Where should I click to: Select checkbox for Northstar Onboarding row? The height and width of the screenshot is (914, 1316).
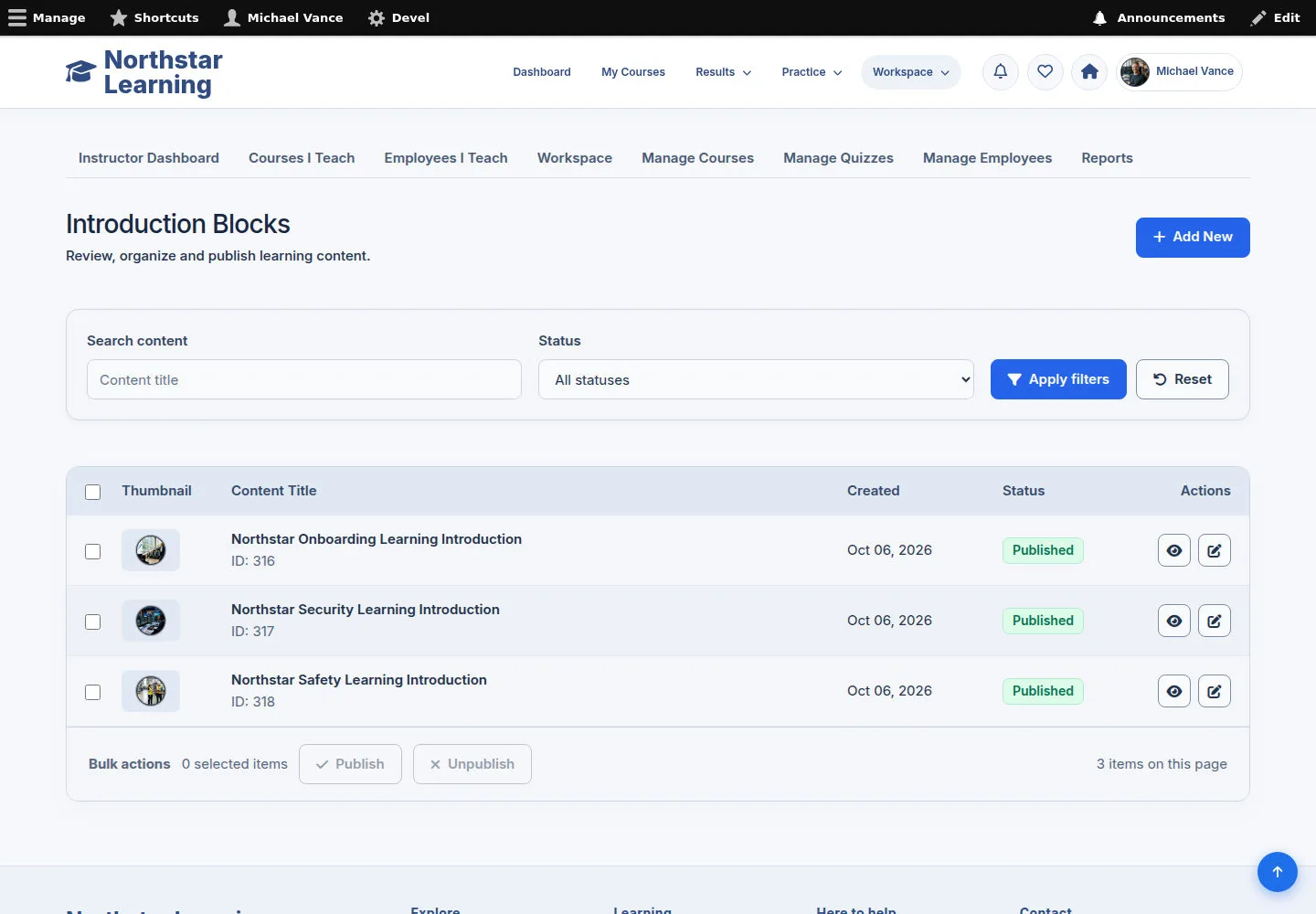(x=93, y=551)
